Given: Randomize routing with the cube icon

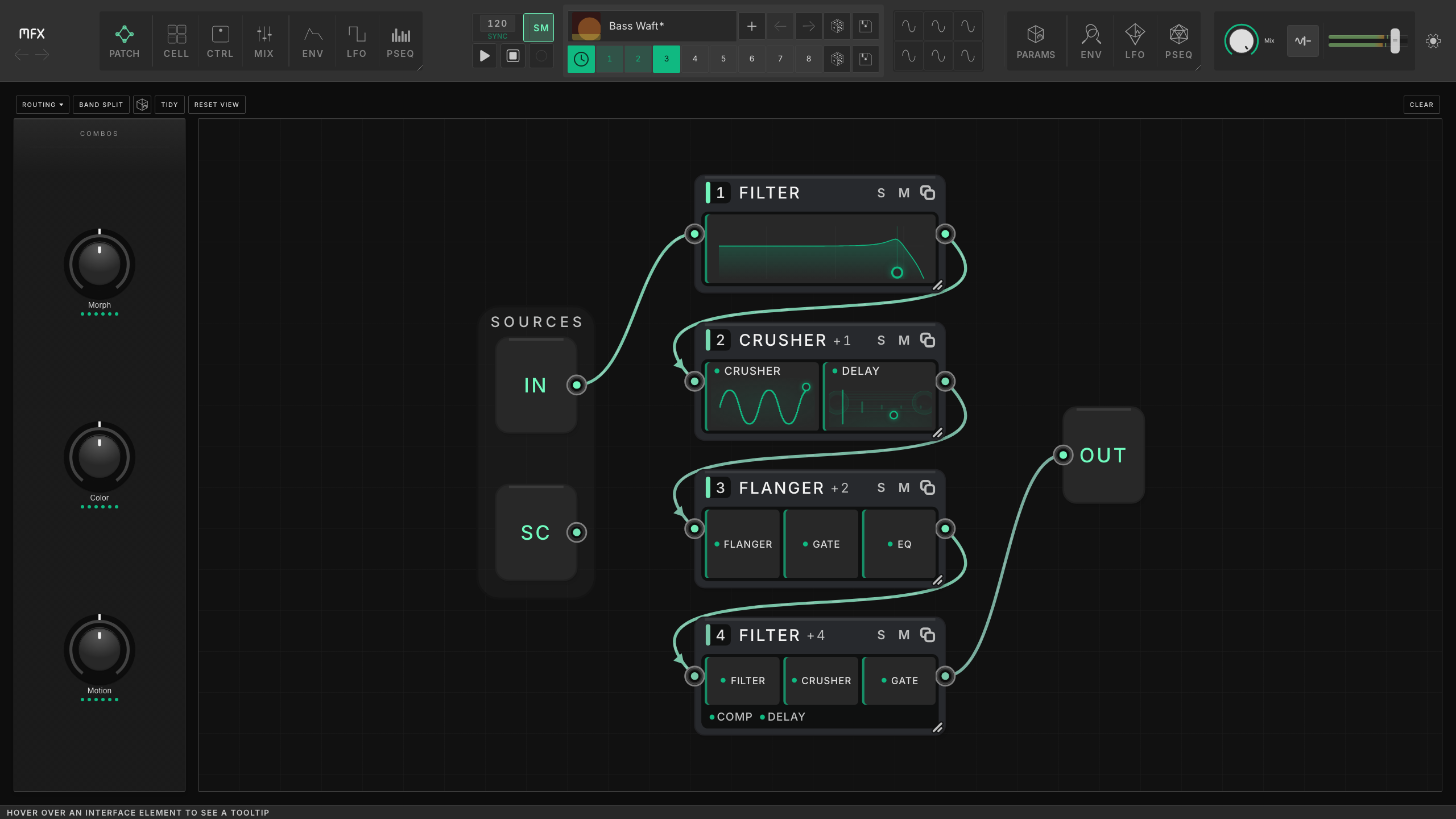Looking at the screenshot, I should point(142,105).
